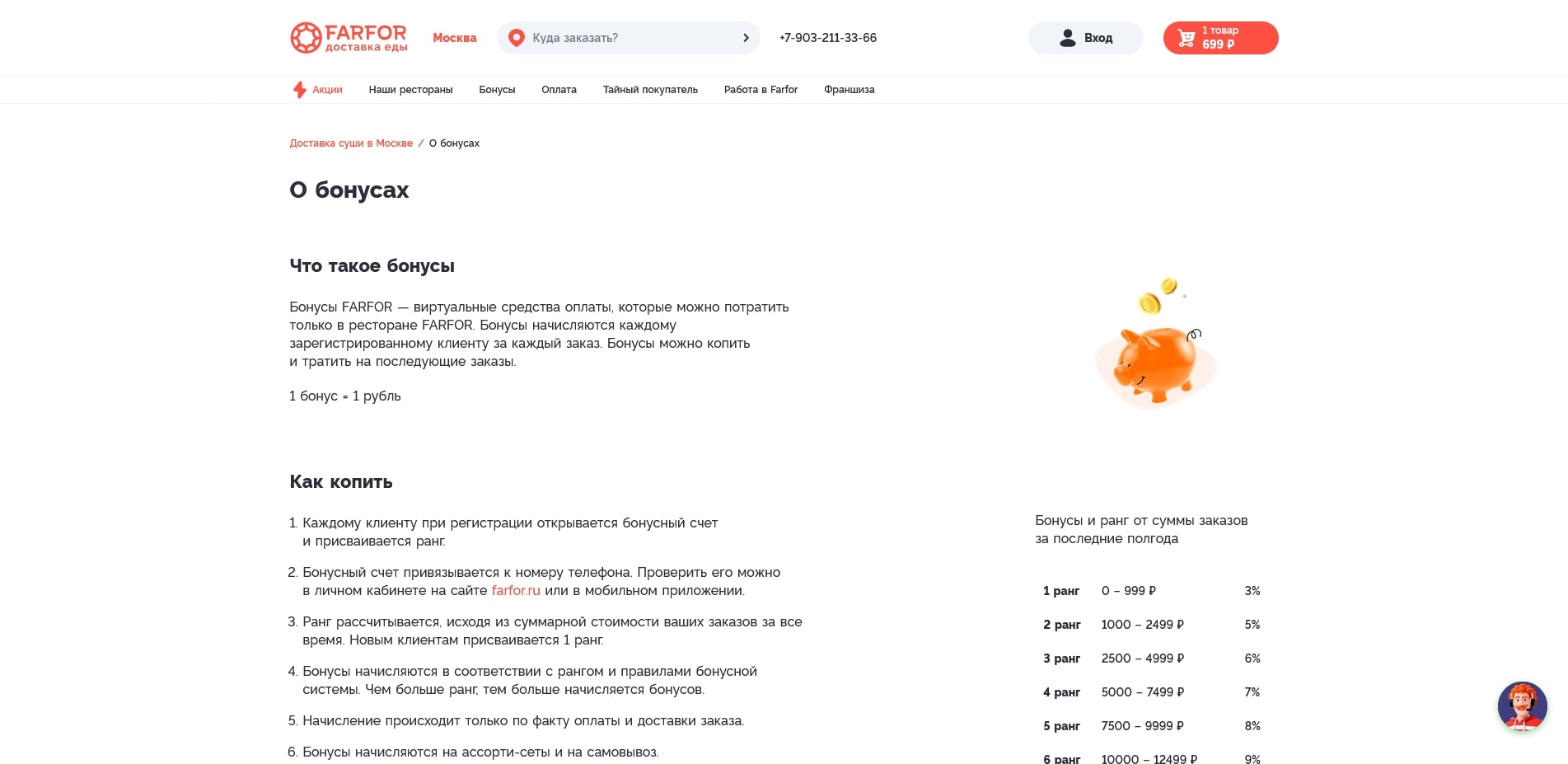
Task: Switch to the Бонусы menu section
Action: 497,89
